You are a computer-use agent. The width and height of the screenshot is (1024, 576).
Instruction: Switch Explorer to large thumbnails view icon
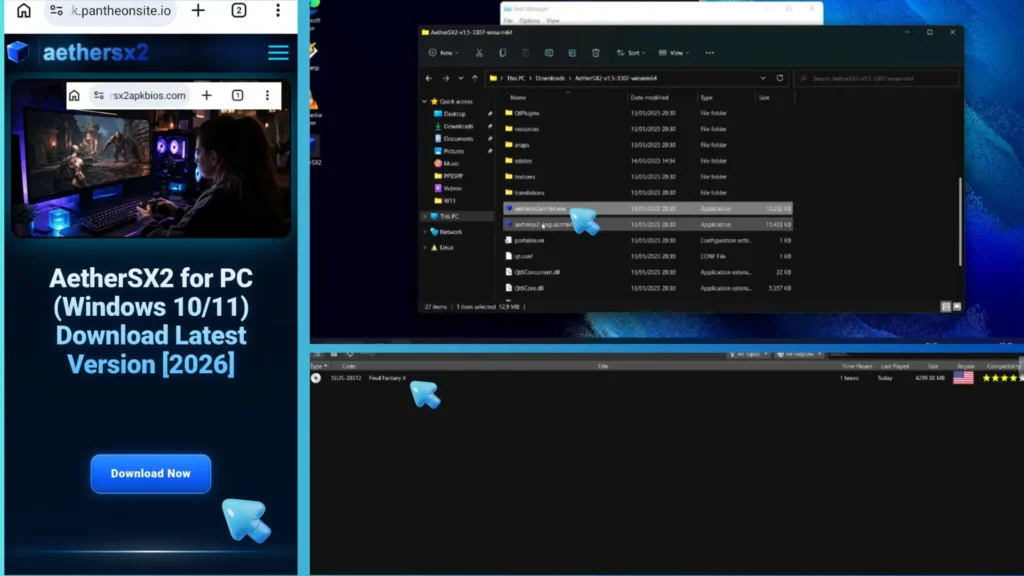[957, 306]
